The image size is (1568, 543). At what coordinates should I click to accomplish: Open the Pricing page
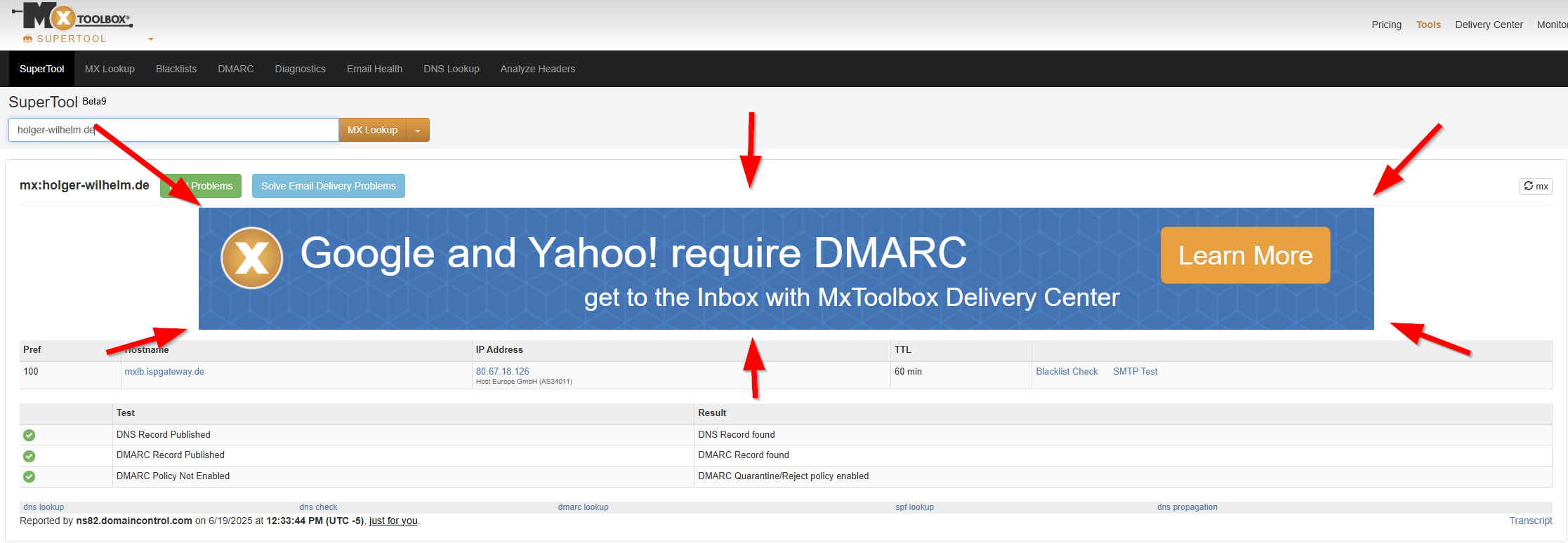pos(1386,25)
